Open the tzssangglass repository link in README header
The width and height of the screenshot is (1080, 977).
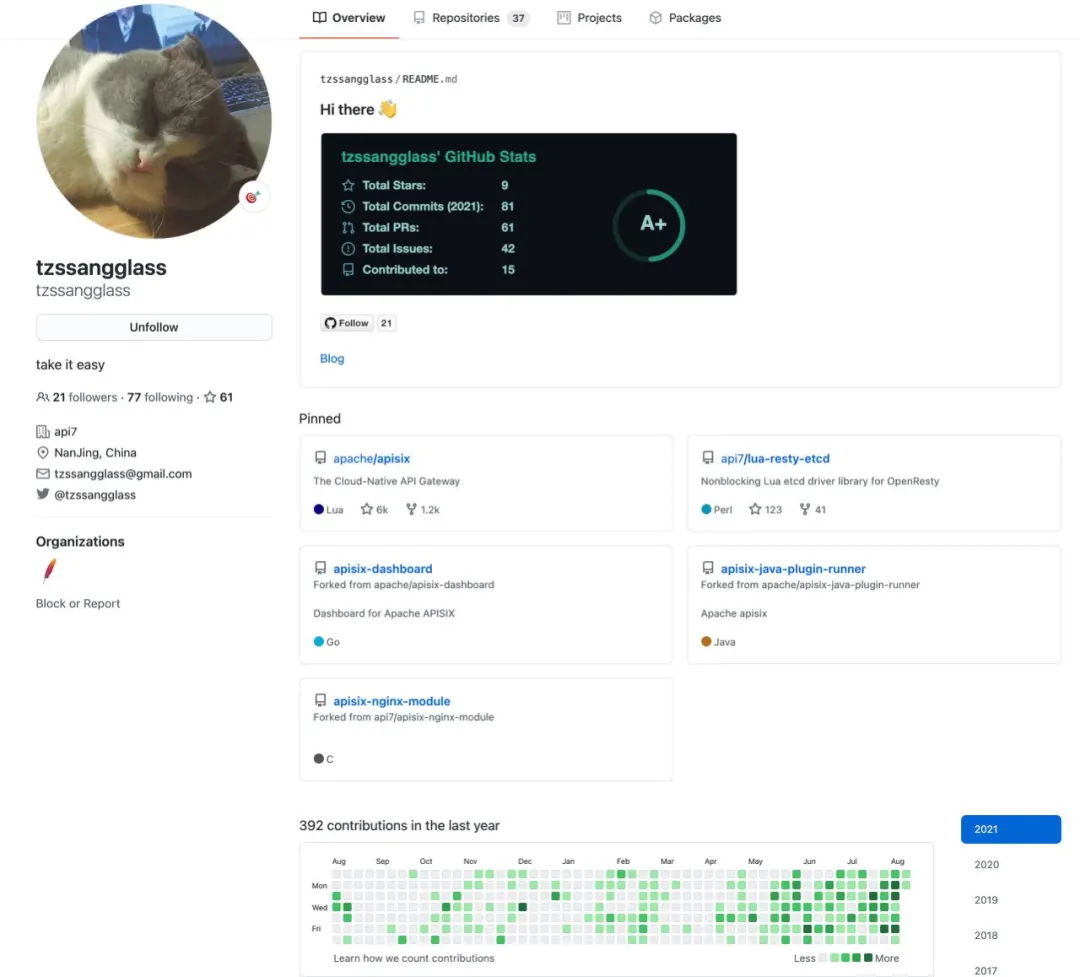click(x=356, y=79)
